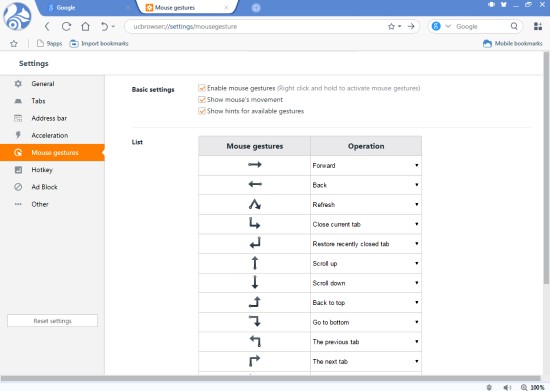Viewport: 550px width, 391px height.
Task: Click the Scroll up gesture arrow
Action: 255,263
